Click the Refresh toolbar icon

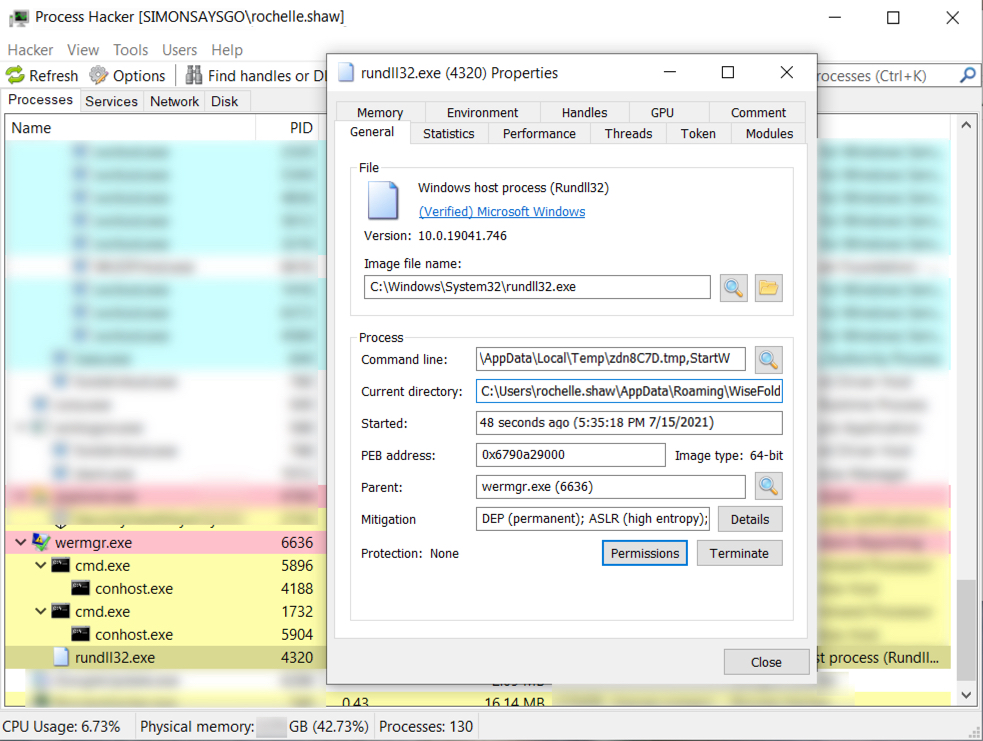click(15, 75)
